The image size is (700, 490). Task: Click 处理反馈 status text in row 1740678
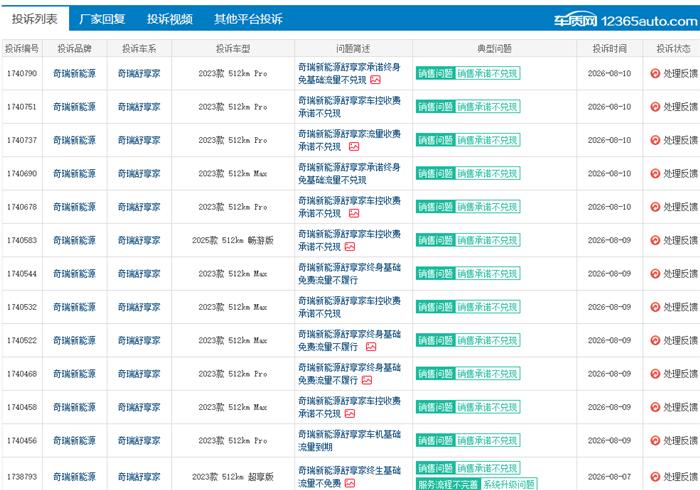[680, 207]
